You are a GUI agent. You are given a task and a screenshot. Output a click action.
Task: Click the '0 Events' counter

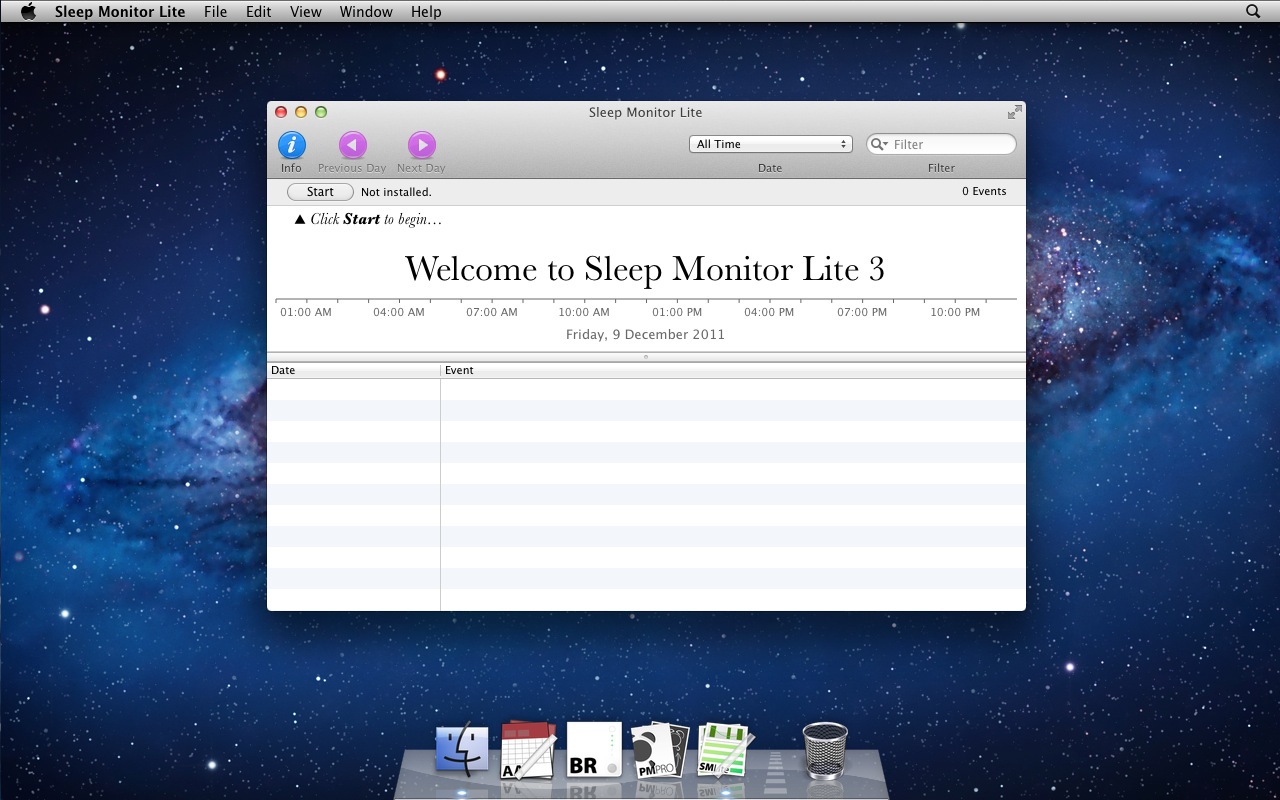984,191
